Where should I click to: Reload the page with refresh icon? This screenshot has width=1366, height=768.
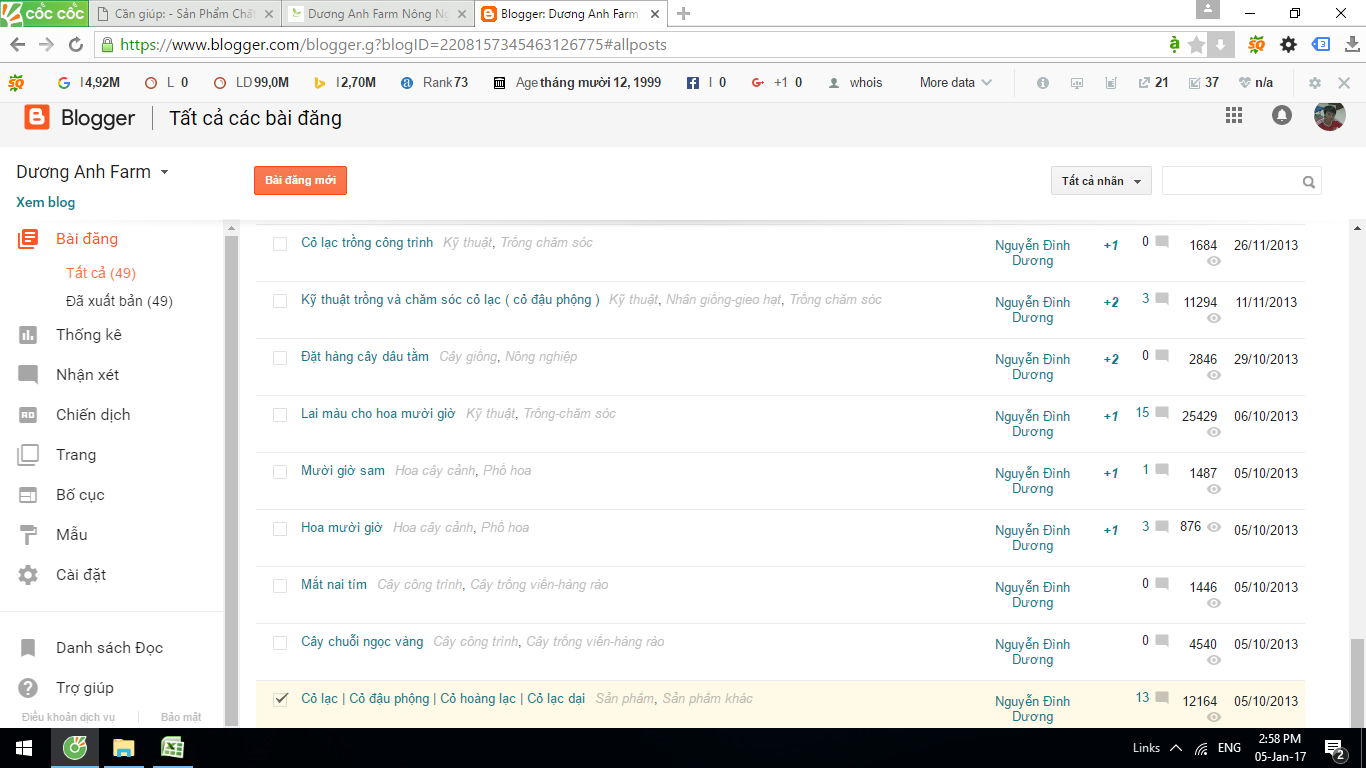(x=76, y=45)
